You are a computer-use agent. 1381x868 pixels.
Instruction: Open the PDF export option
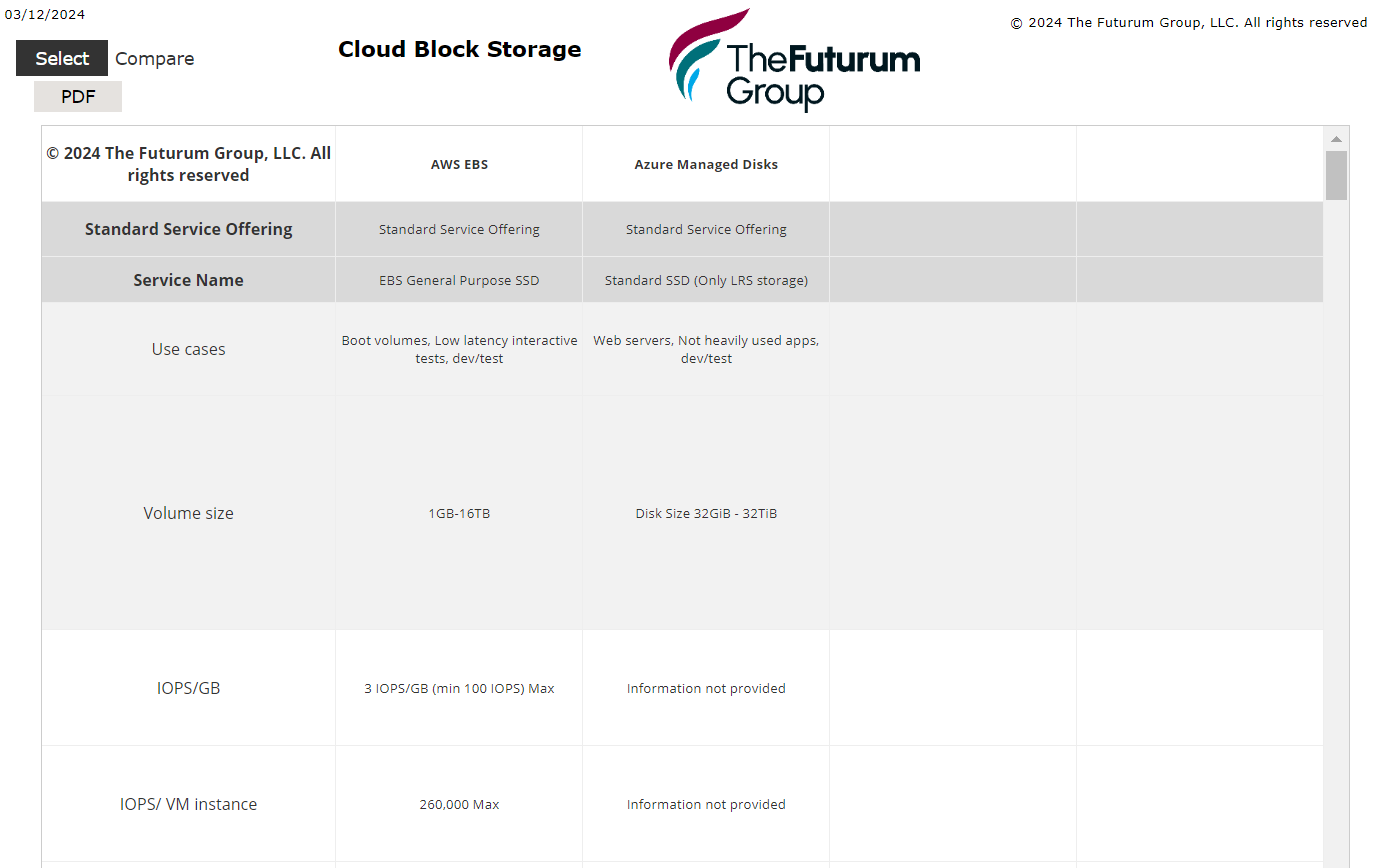pyautogui.click(x=78, y=96)
